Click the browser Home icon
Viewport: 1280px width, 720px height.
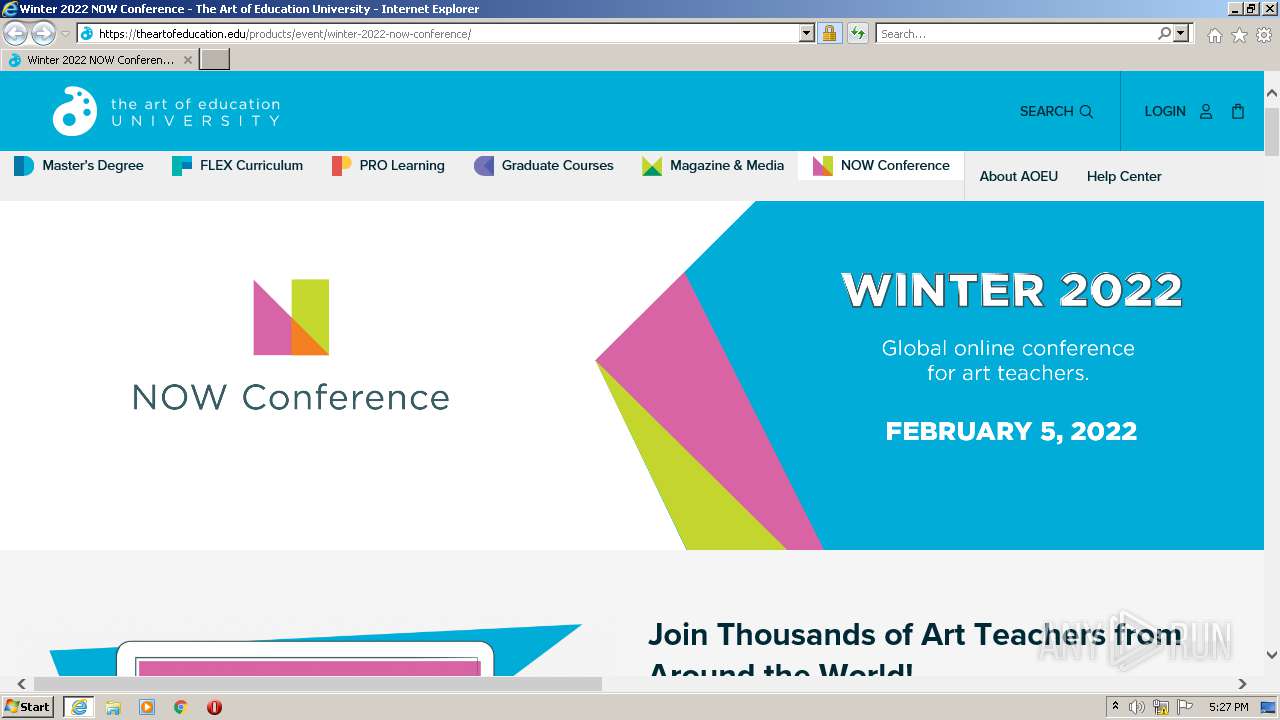(x=1214, y=35)
